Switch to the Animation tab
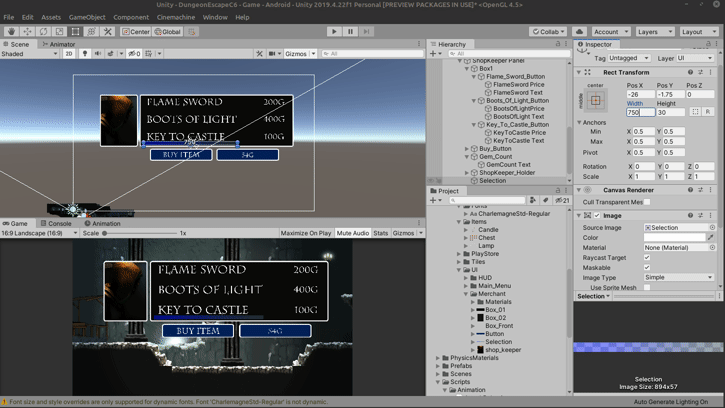The height and width of the screenshot is (408, 725). pyautogui.click(x=102, y=223)
